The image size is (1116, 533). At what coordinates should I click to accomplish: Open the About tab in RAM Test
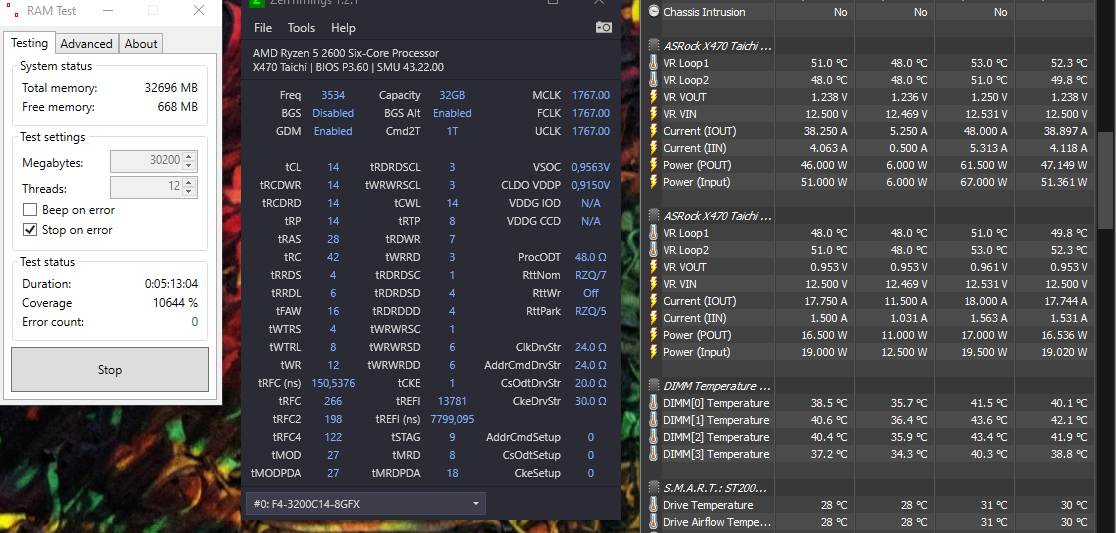pyautogui.click(x=141, y=44)
